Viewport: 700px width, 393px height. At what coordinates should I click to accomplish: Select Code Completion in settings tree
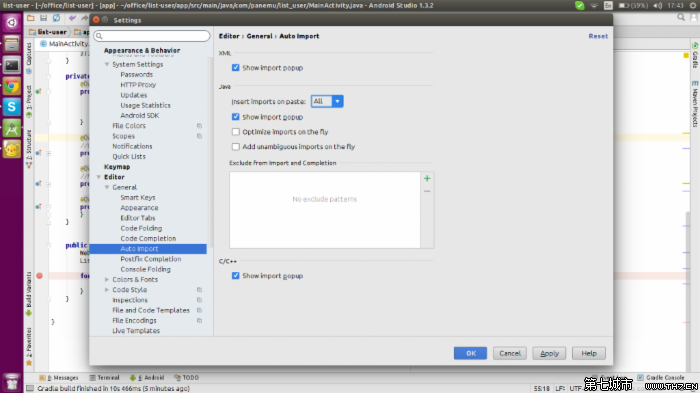click(x=148, y=239)
